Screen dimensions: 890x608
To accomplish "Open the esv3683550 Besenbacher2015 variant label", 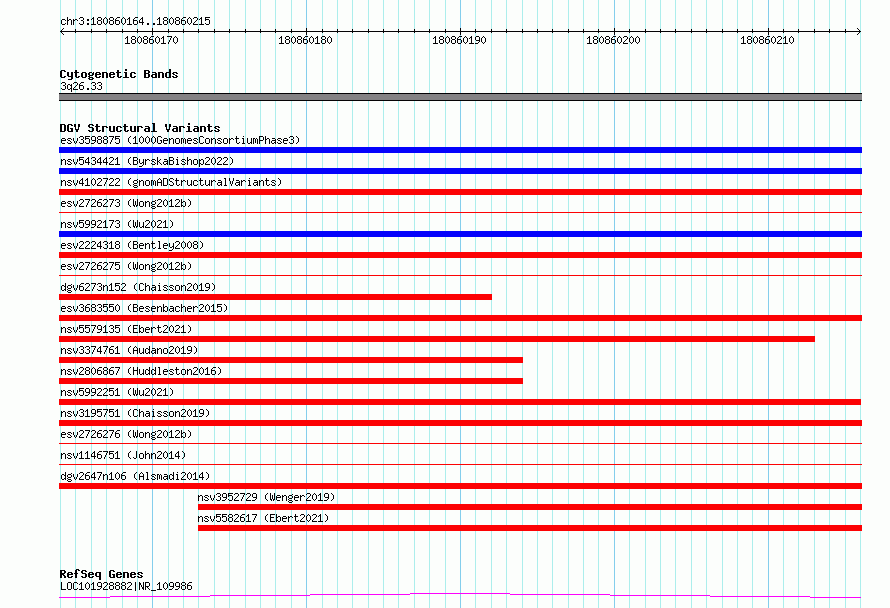I will (x=144, y=308).
